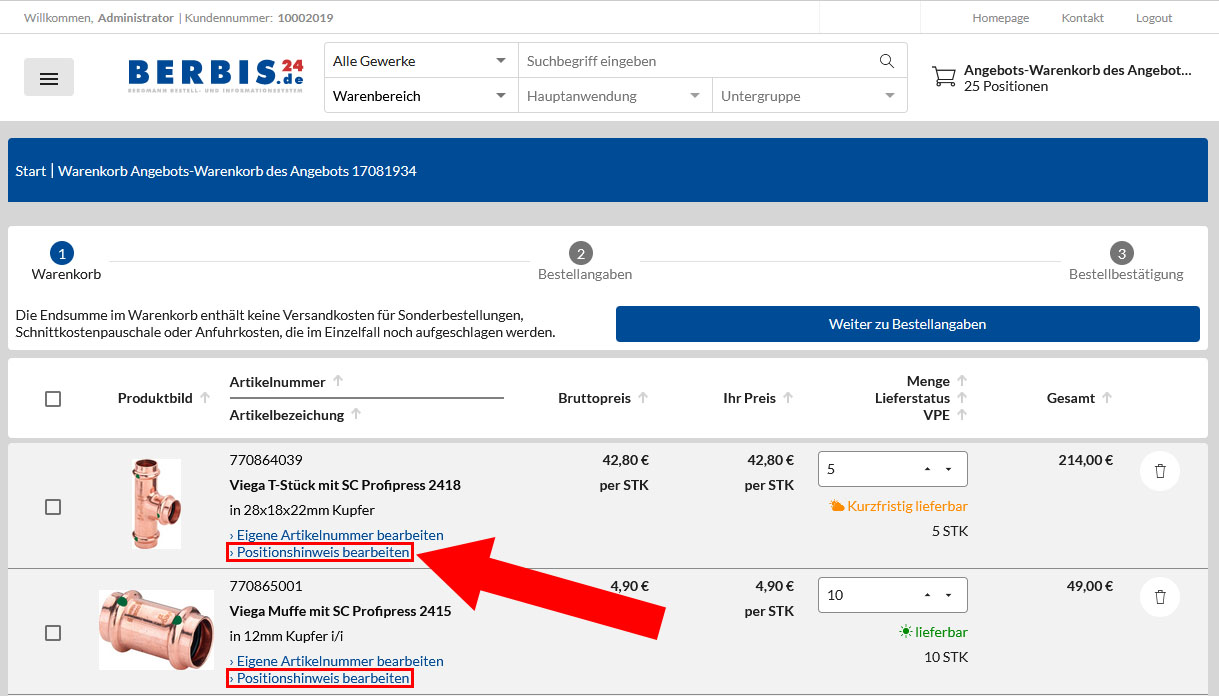
Task: Open Viega T-Stück mit SC Profipress 2418
Action: 345,485
